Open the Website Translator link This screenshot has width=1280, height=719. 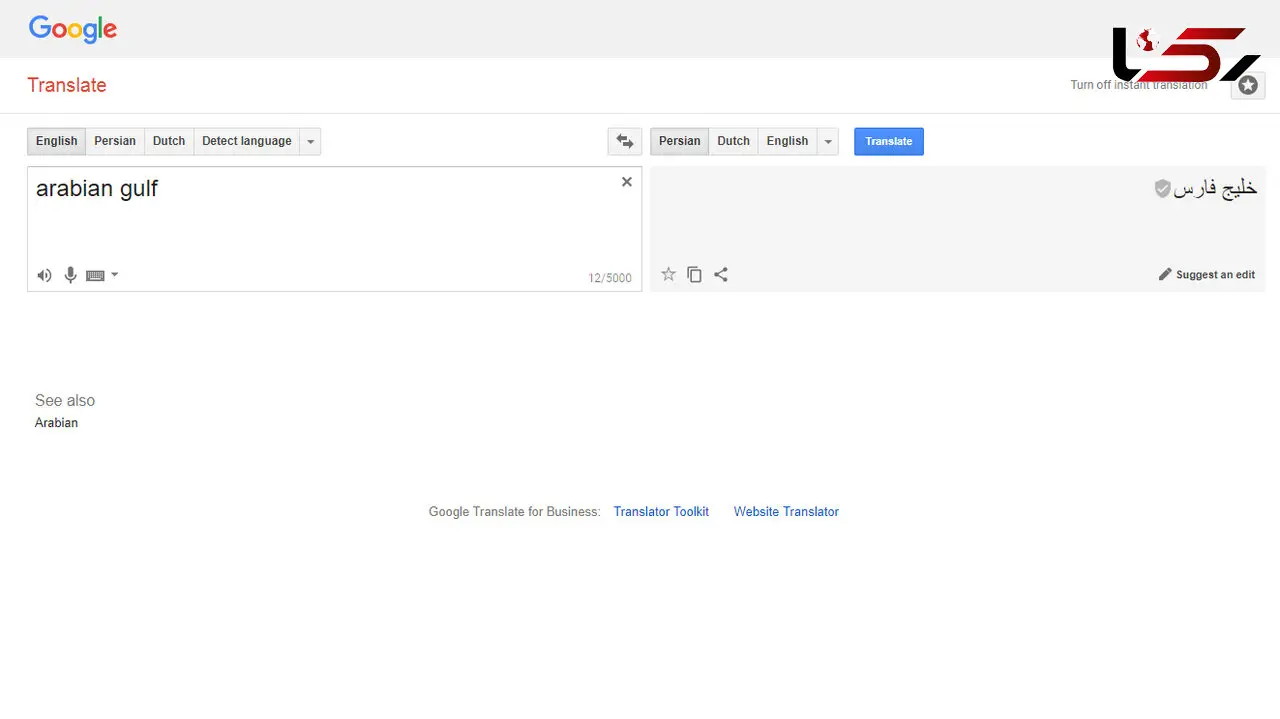tap(786, 511)
